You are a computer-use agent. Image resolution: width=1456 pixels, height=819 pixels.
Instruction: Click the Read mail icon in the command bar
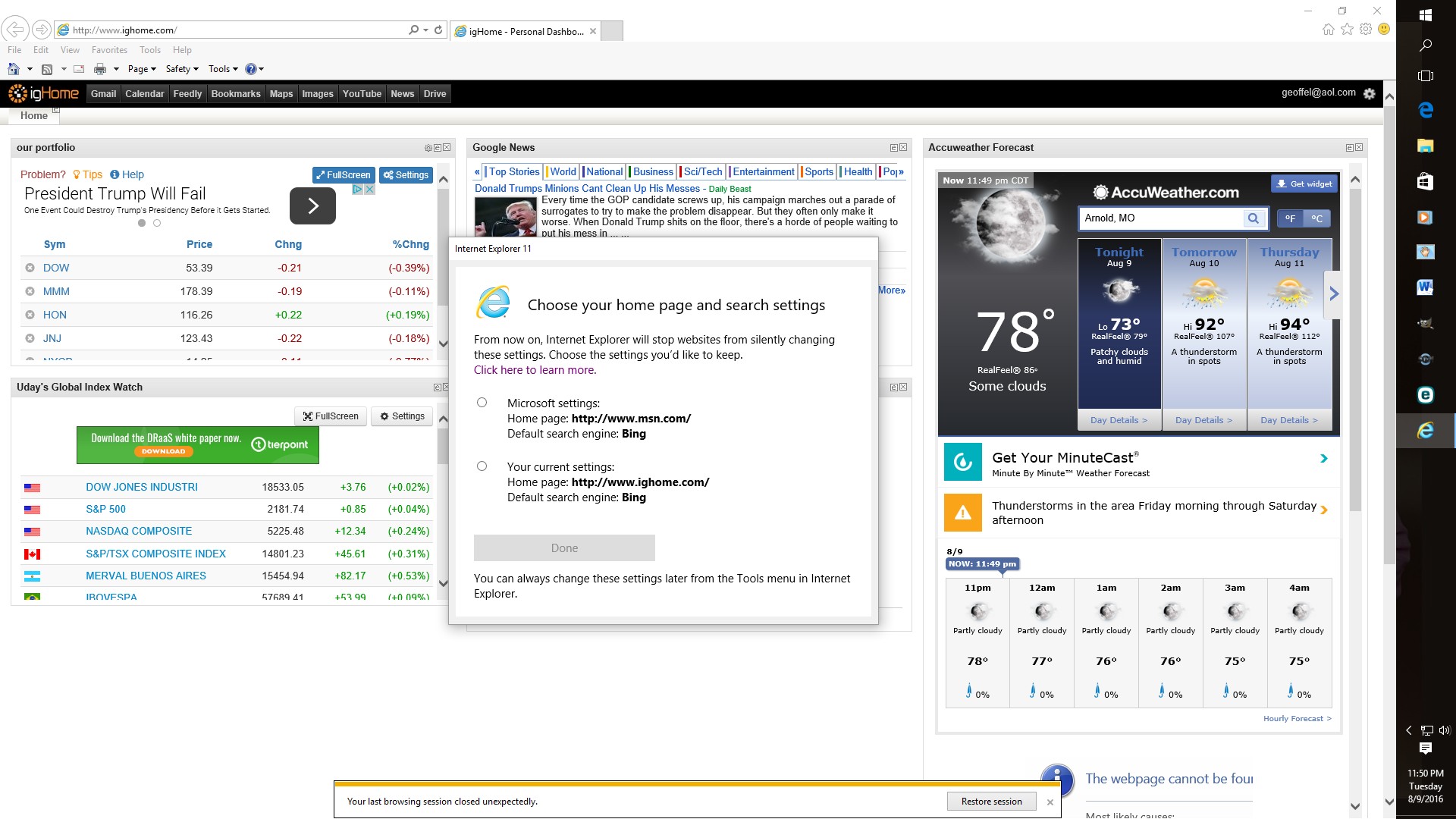point(78,69)
